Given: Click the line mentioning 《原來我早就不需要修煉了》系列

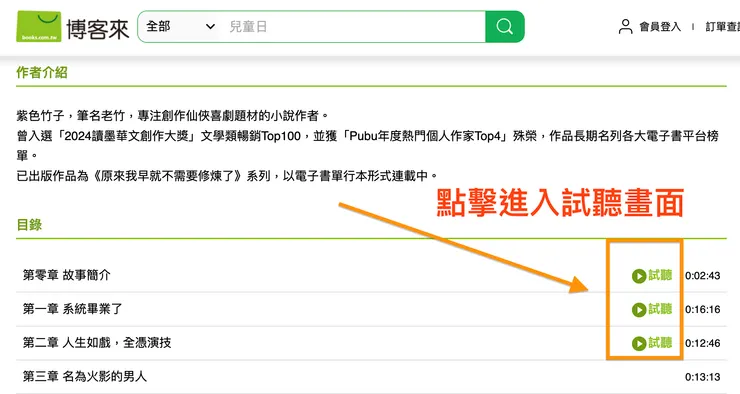Looking at the screenshot, I should click(227, 176).
